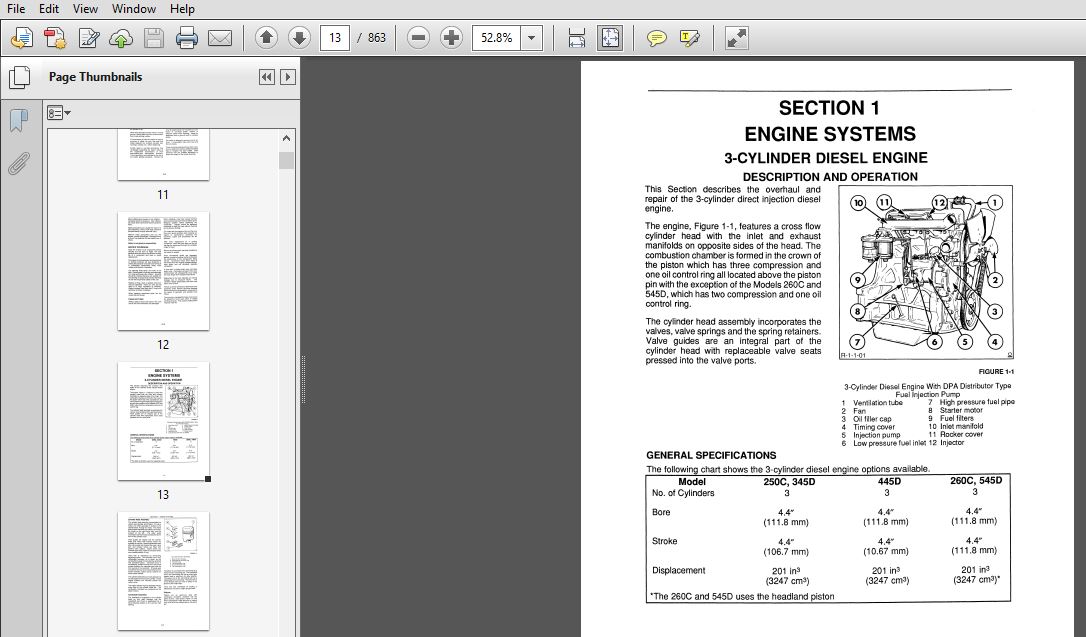
Task: Click the thumbnails scrollbar thumb
Action: [x=287, y=161]
